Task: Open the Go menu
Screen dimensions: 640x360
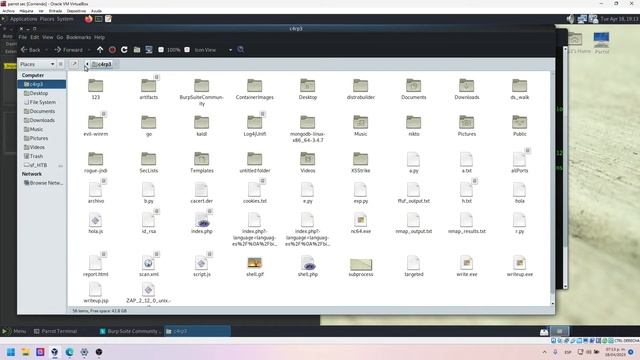Action: [x=60, y=37]
